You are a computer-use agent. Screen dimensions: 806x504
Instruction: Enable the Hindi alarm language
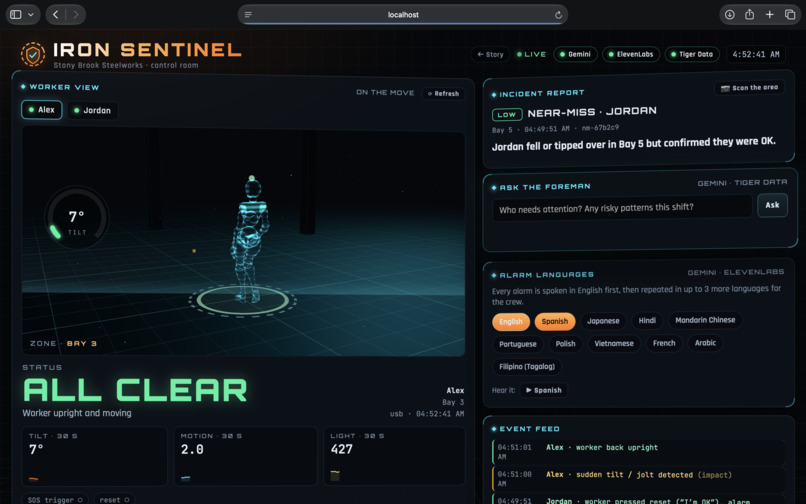[x=647, y=320]
